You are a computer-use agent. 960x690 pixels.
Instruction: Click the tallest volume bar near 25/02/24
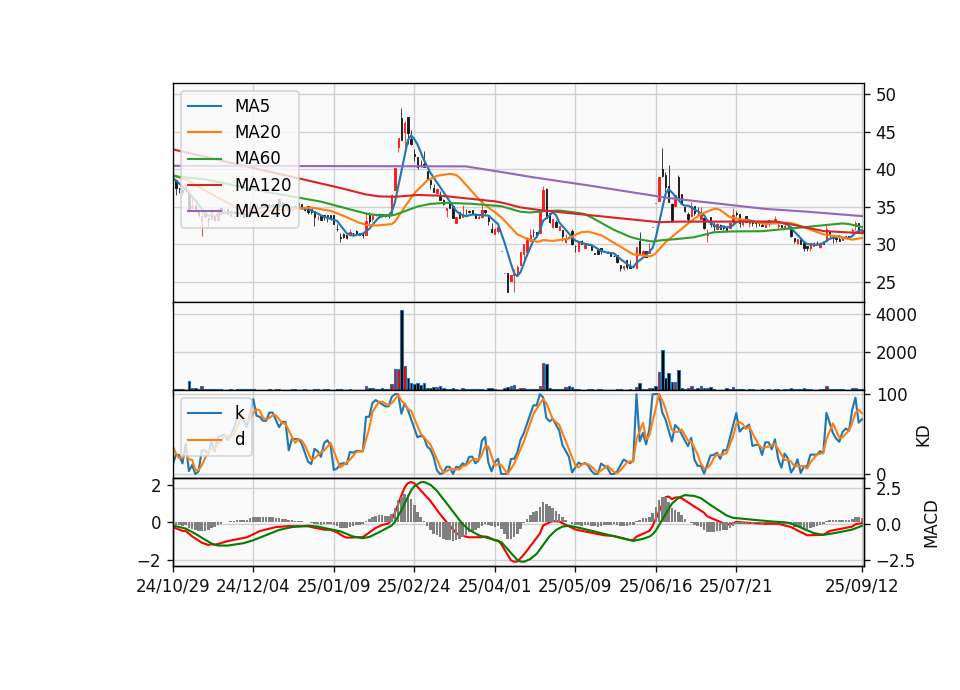pyautogui.click(x=402, y=350)
